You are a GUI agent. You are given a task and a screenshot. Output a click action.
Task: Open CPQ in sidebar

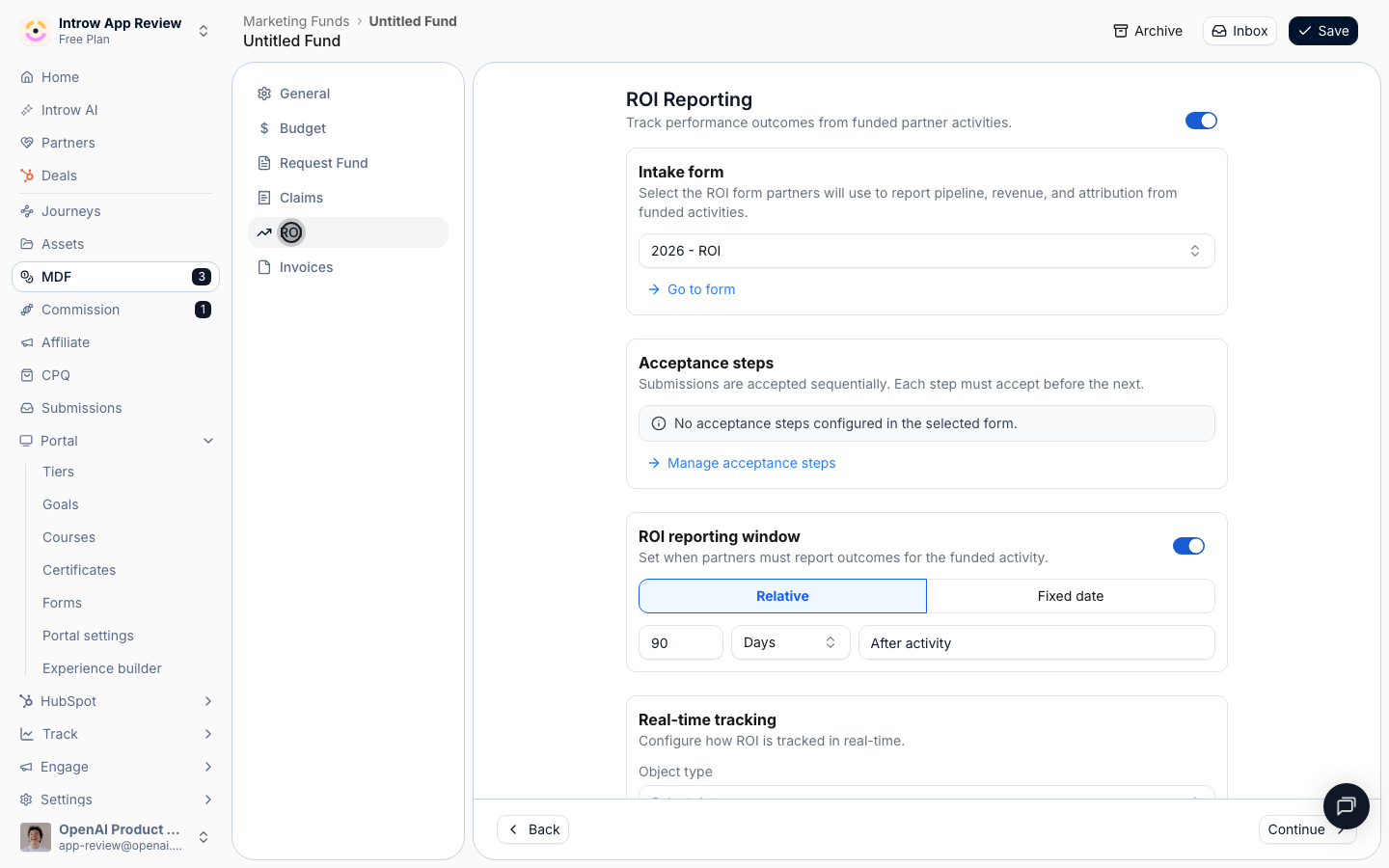click(x=116, y=375)
